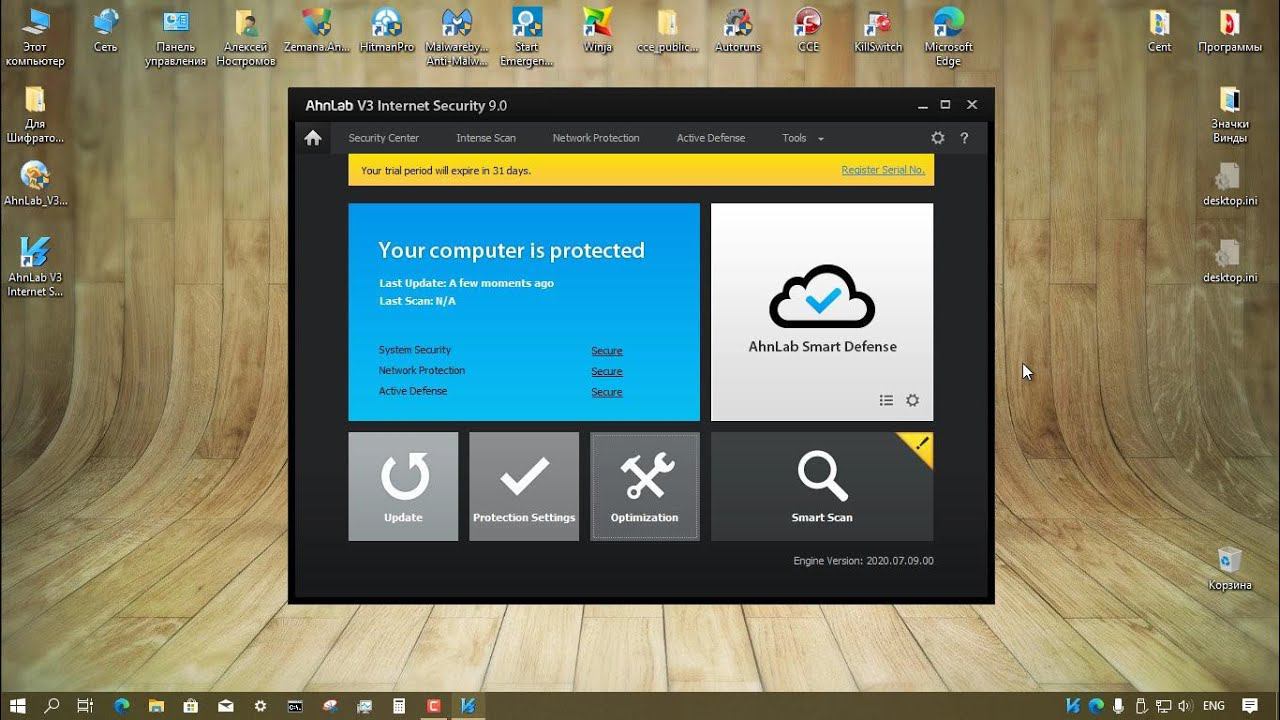Click the Register Serial No. link
Image resolution: width=1280 pixels, height=720 pixels.
883,170
